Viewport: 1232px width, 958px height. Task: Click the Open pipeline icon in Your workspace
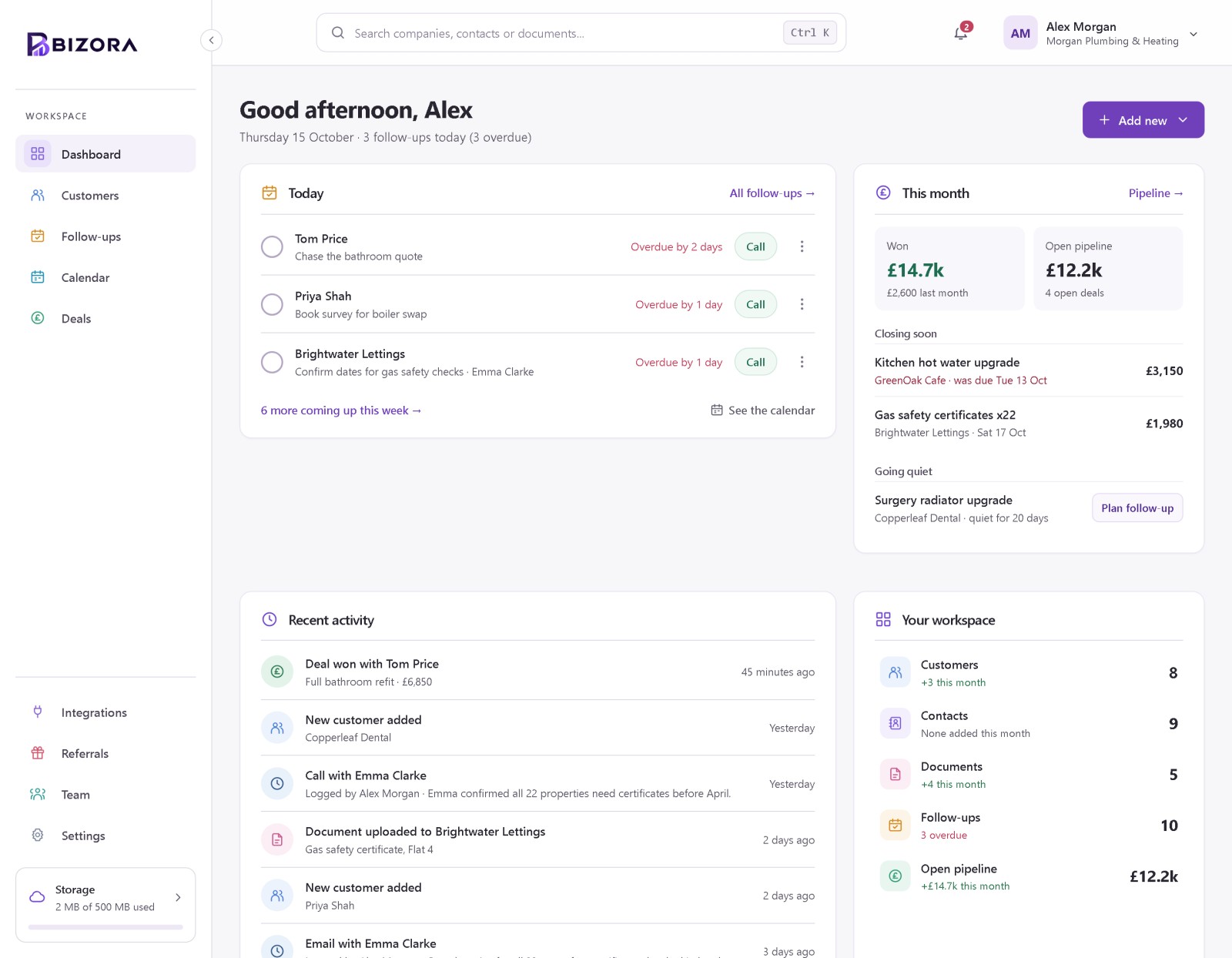coord(895,876)
